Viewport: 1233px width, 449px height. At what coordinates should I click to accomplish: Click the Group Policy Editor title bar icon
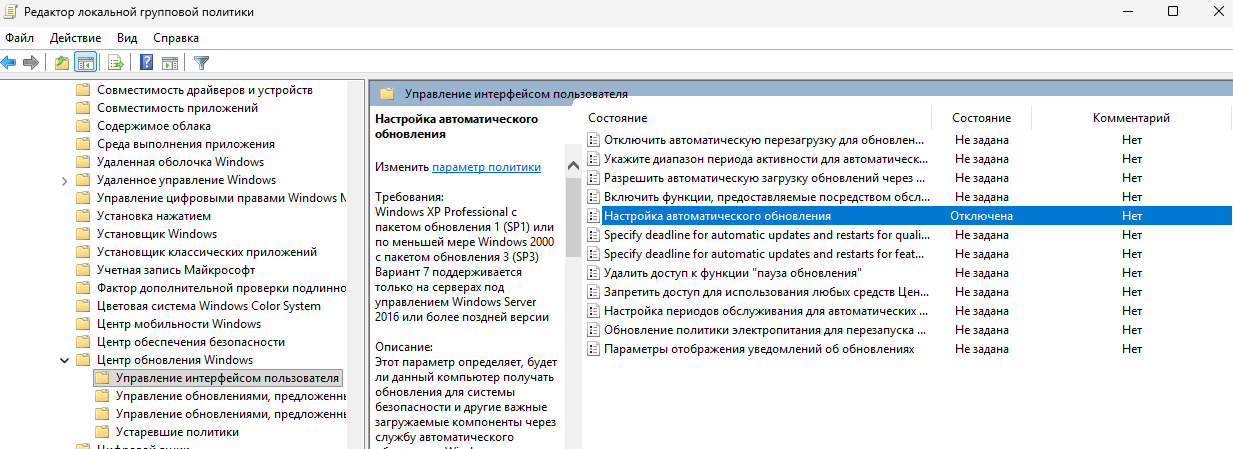coord(13,12)
